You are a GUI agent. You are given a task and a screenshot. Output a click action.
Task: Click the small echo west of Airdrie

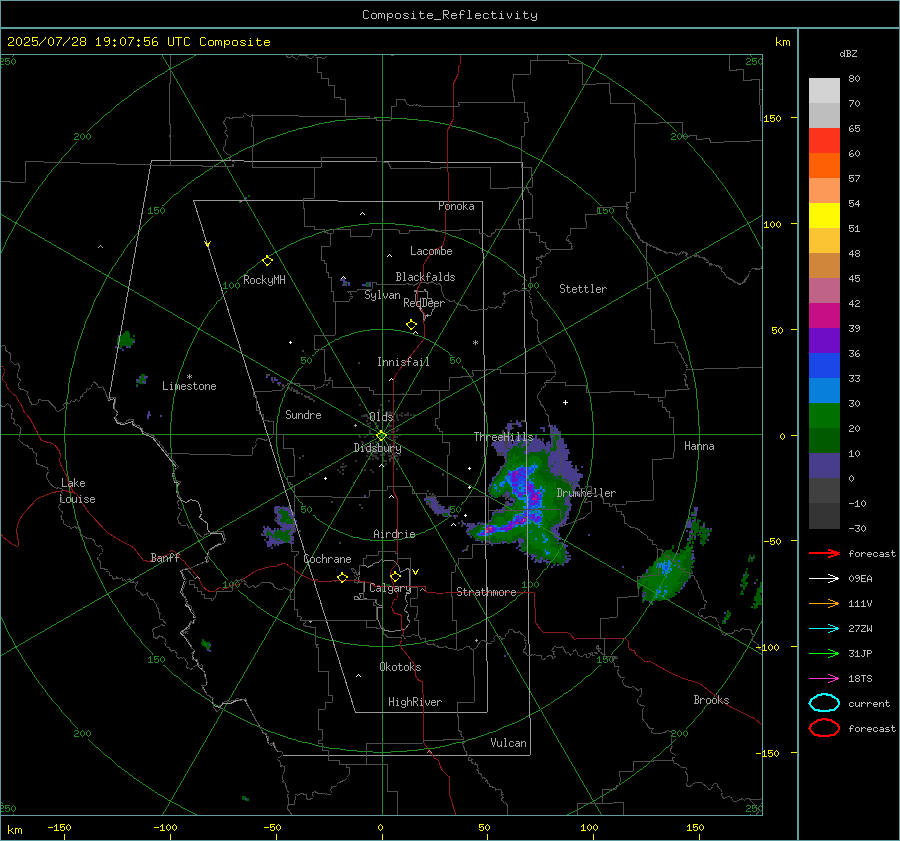click(x=280, y=528)
